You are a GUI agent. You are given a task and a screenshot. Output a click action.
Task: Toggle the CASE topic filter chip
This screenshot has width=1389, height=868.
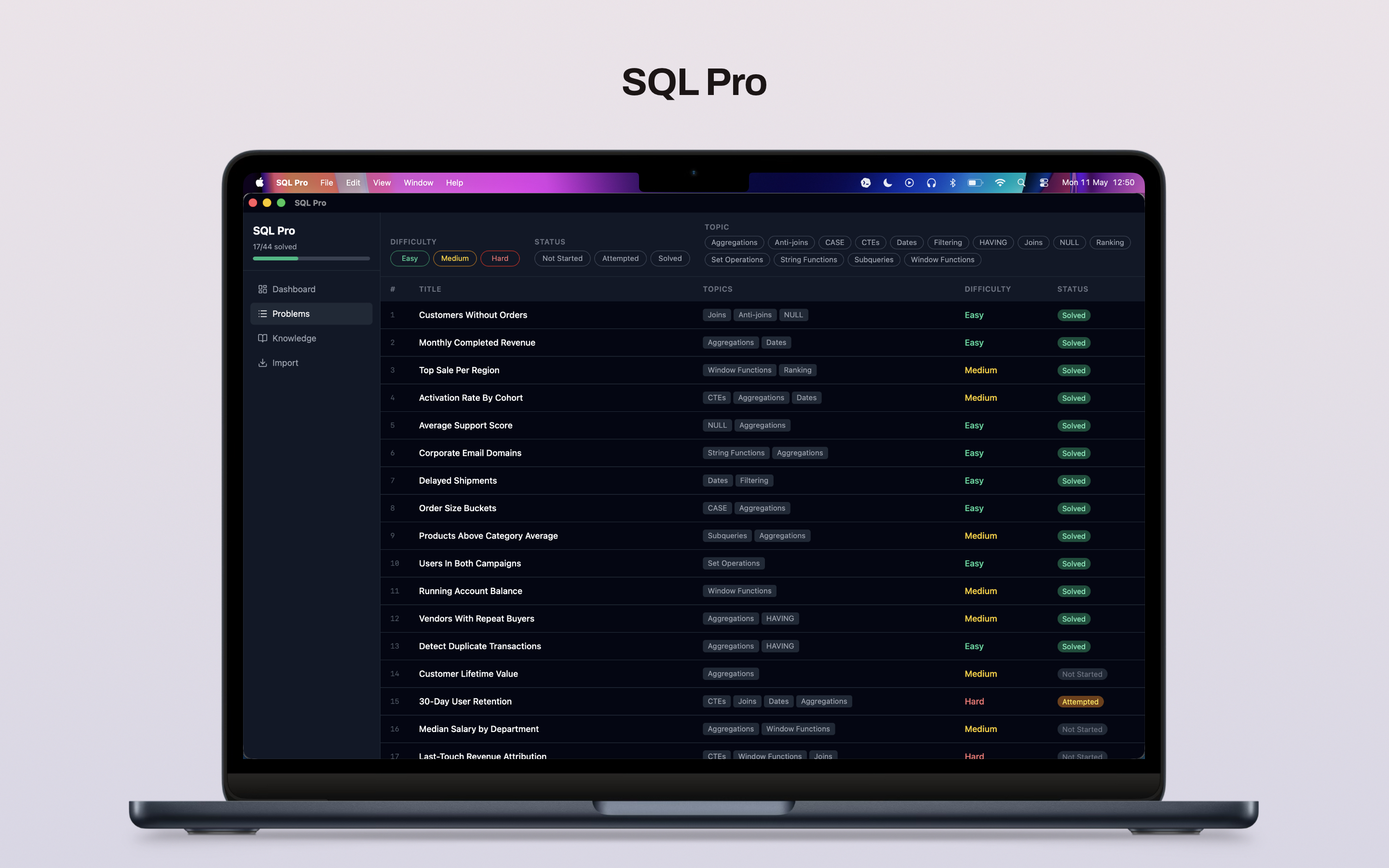pos(834,242)
